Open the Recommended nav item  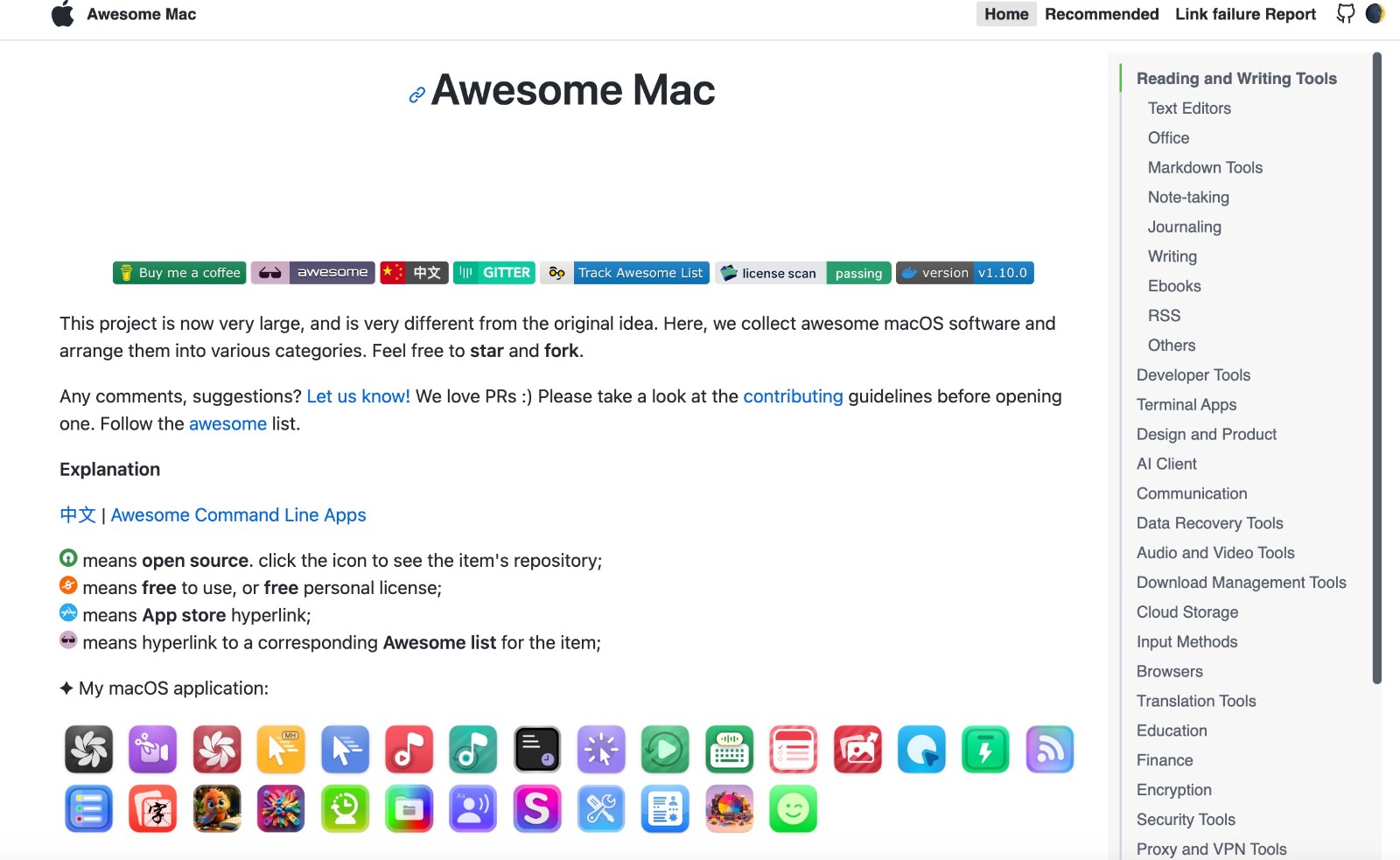tap(1102, 14)
